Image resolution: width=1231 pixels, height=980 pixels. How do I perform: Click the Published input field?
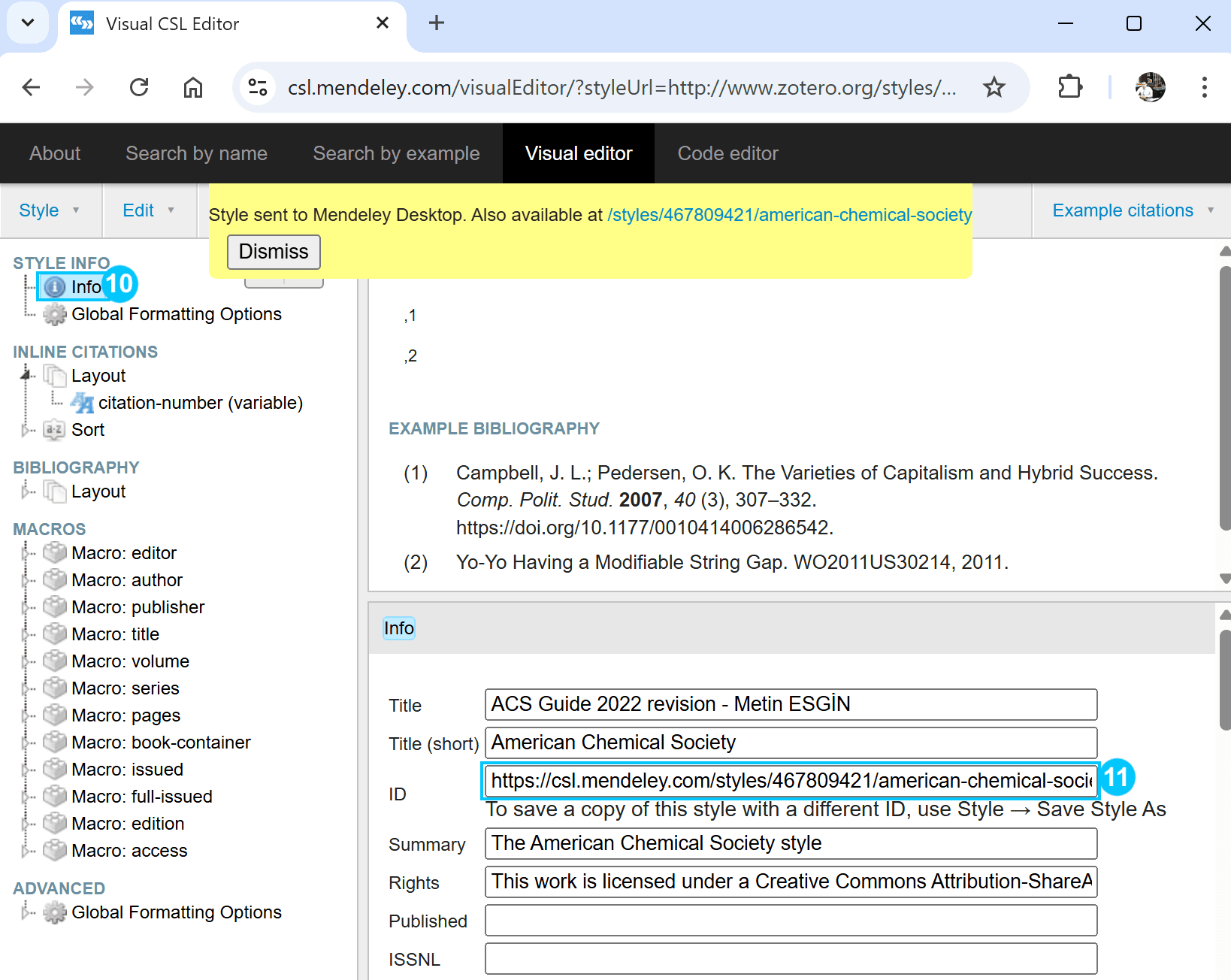coord(791,920)
